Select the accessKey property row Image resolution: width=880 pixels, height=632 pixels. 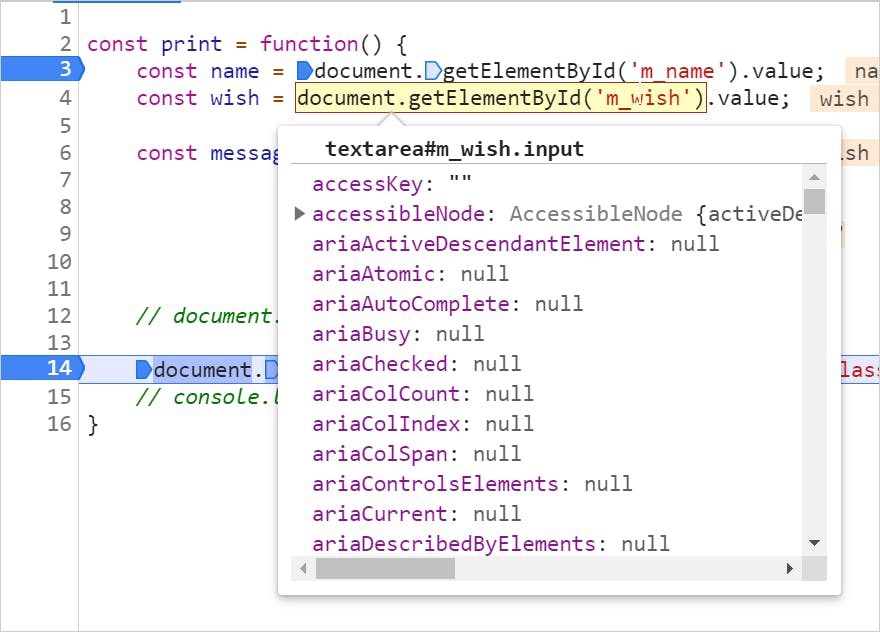pos(392,184)
